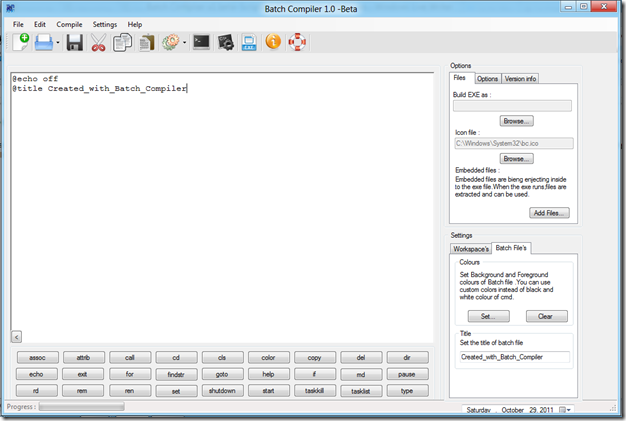The width and height of the screenshot is (626, 421).
Task: Insert the rd command
Action: (x=36, y=390)
